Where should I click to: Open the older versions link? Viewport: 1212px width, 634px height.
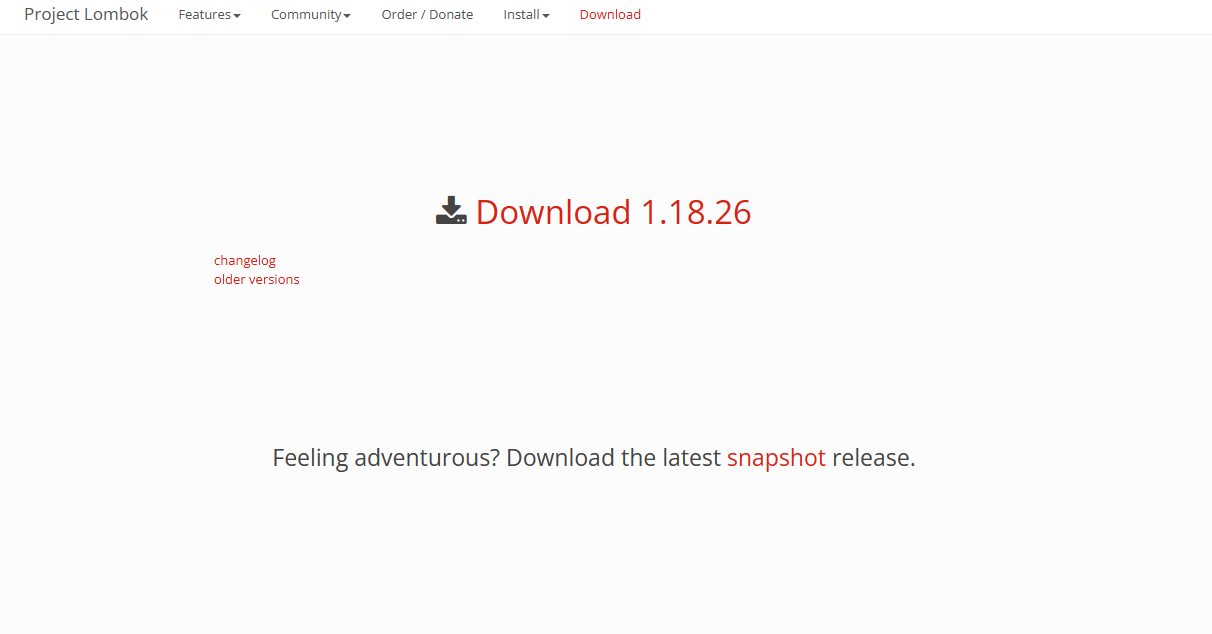257,279
